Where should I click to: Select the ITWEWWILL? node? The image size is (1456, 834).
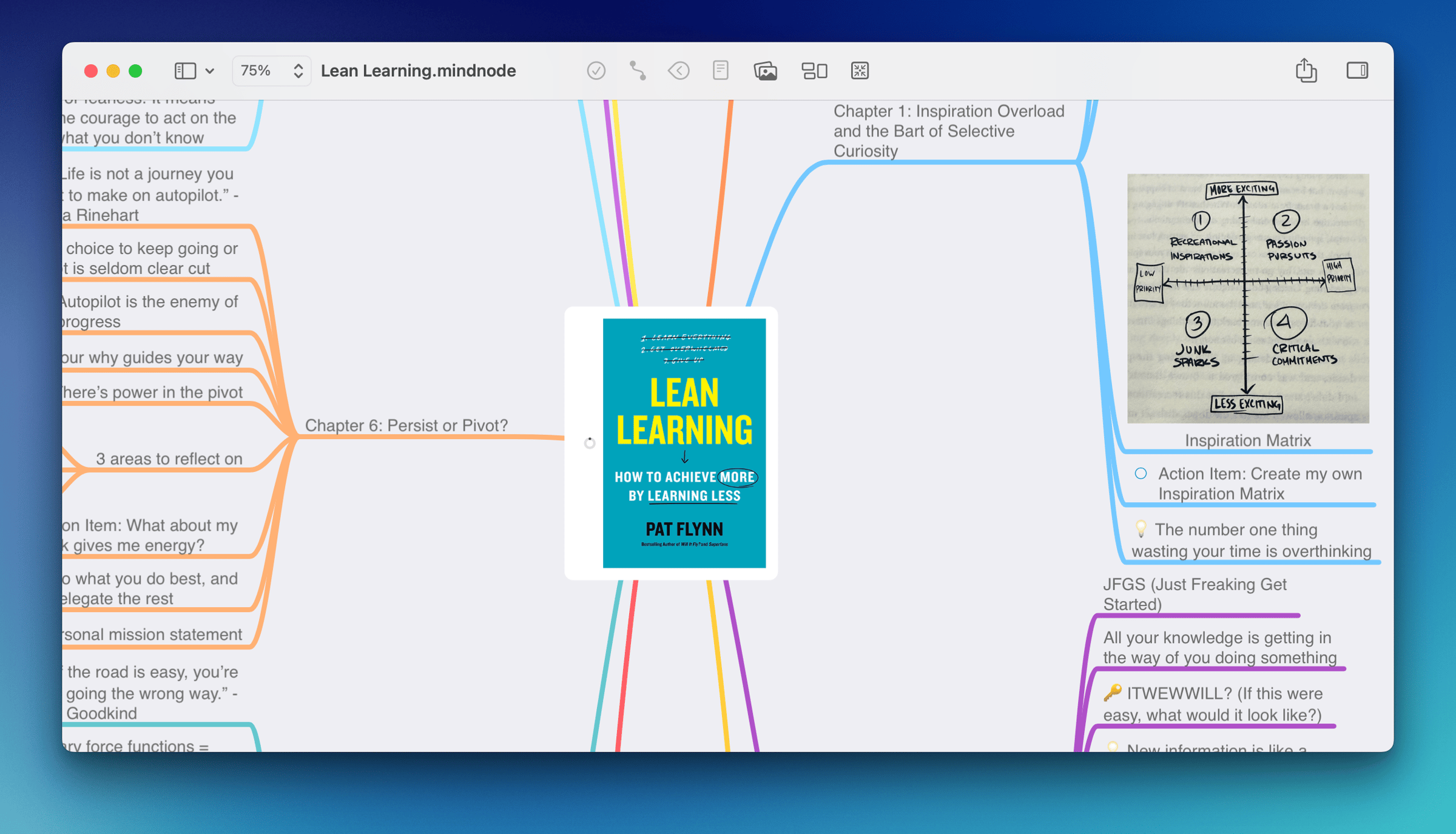tap(1212, 704)
